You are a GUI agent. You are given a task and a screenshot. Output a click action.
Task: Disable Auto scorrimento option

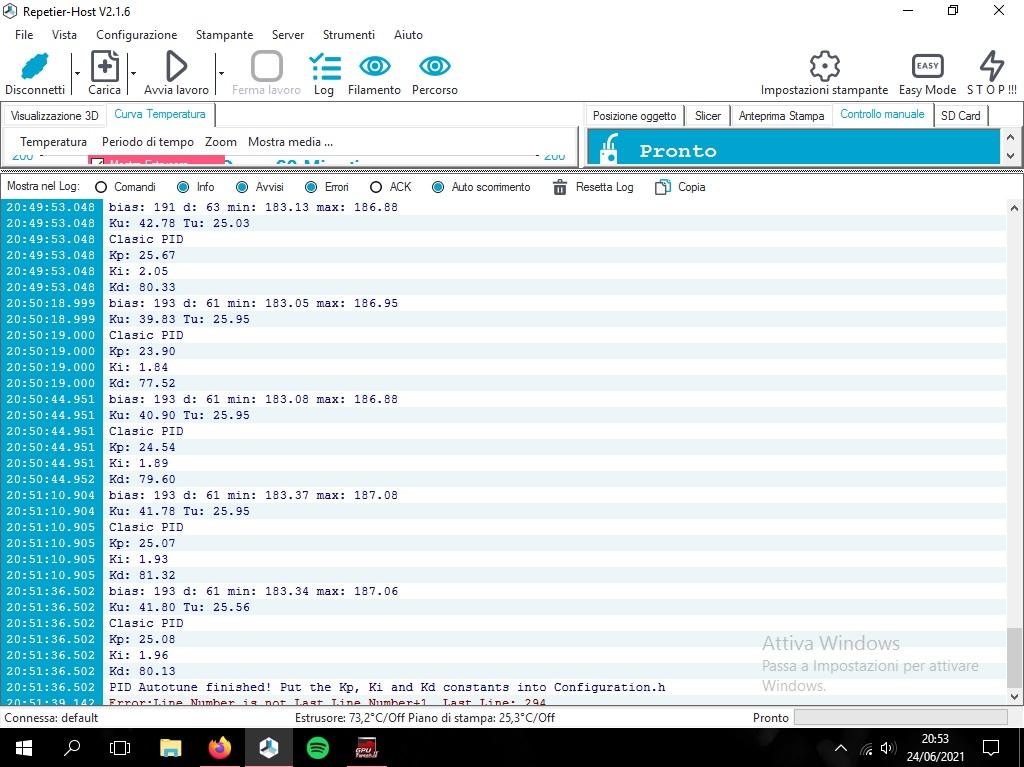(x=438, y=188)
